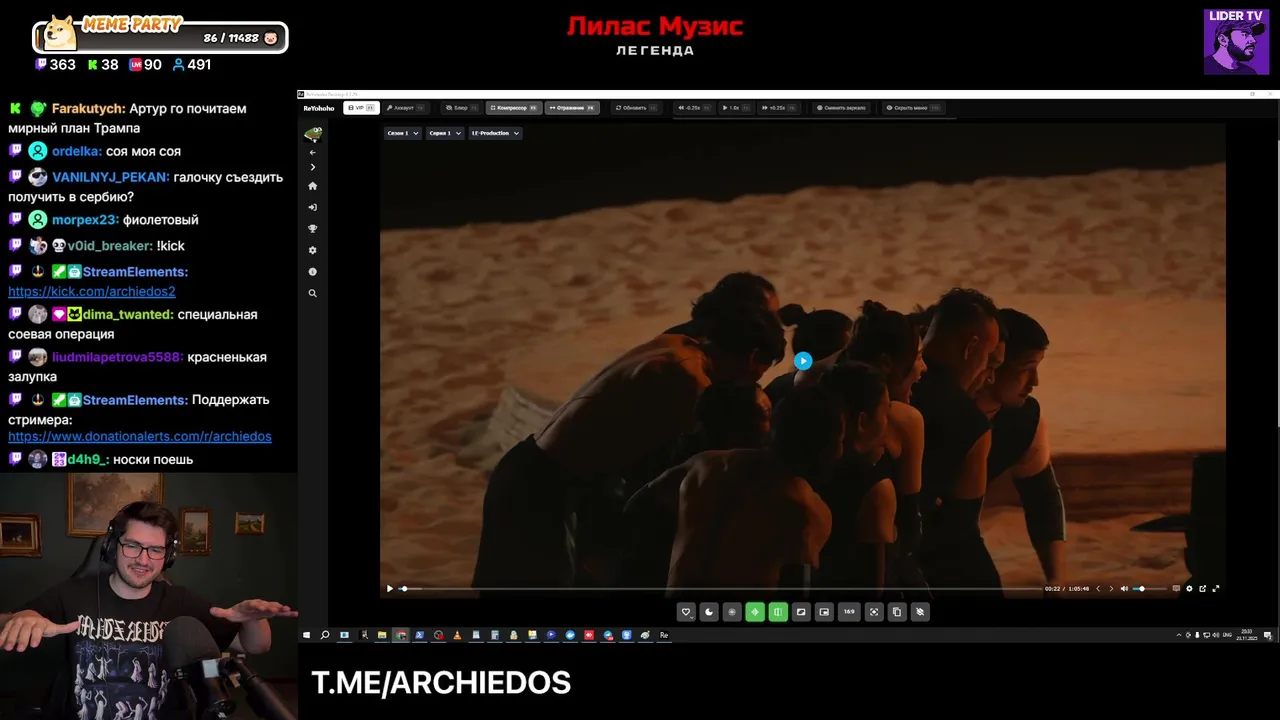Screen dimensions: 1280x720
Task: Open the VIP tab in the top bar
Action: (360, 107)
